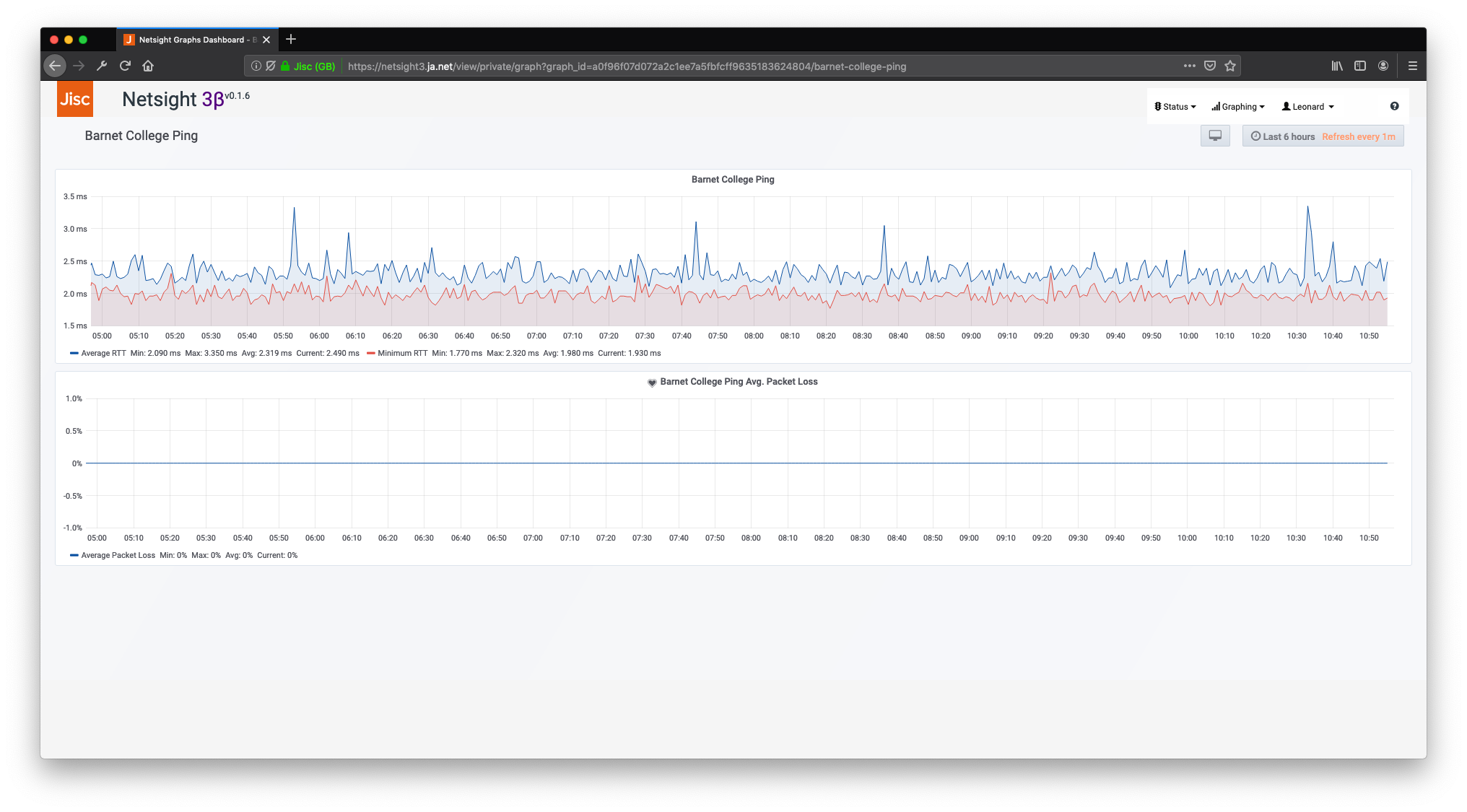Open a new browser tab
This screenshot has width=1467, height=812.
pos(291,40)
